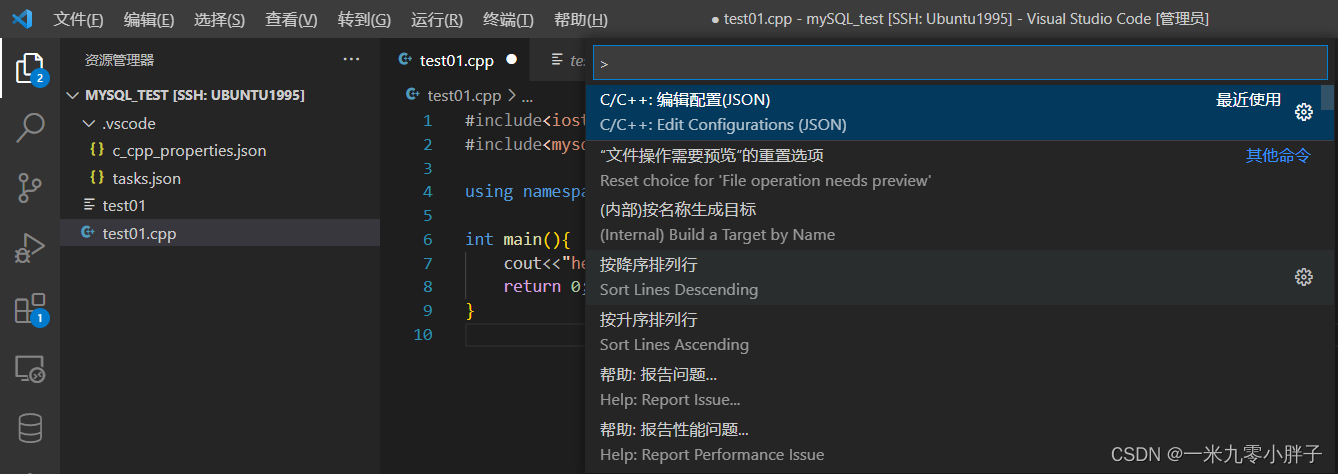Open the Explorer view in activity bar
The image size is (1338, 474).
pyautogui.click(x=30, y=68)
